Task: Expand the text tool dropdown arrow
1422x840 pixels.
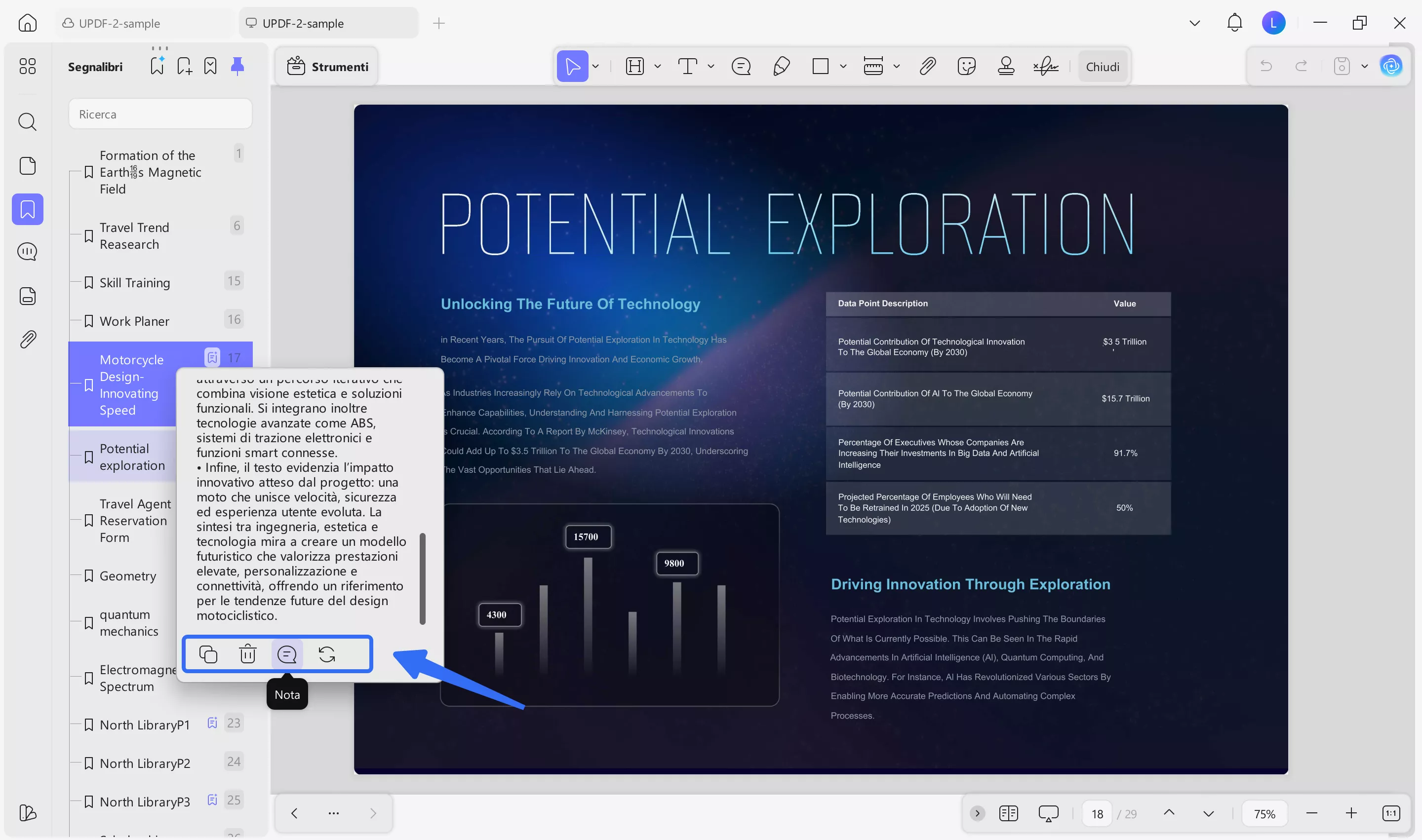Action: (x=711, y=66)
